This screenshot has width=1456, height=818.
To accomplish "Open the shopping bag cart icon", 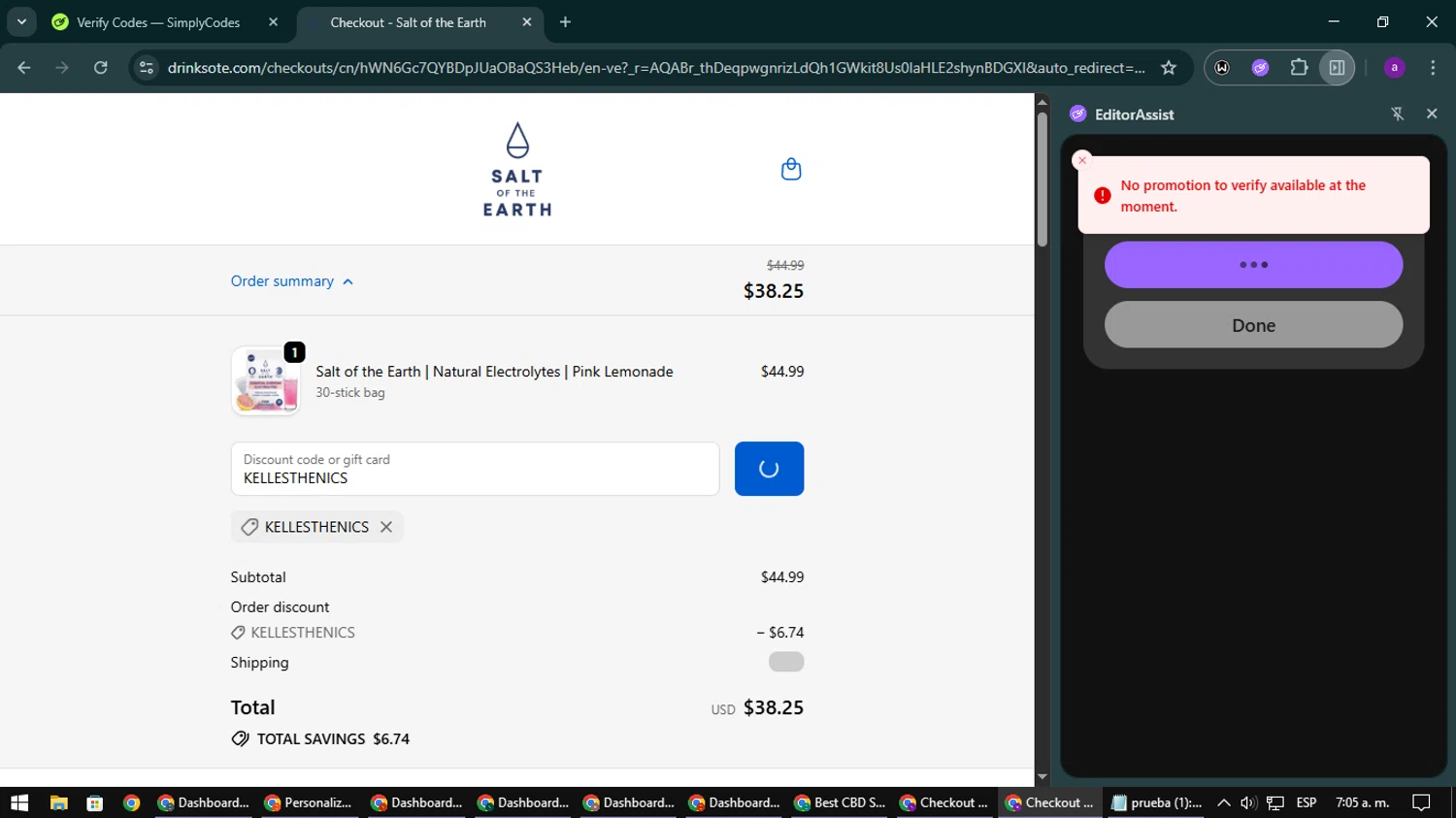I will coord(791,169).
